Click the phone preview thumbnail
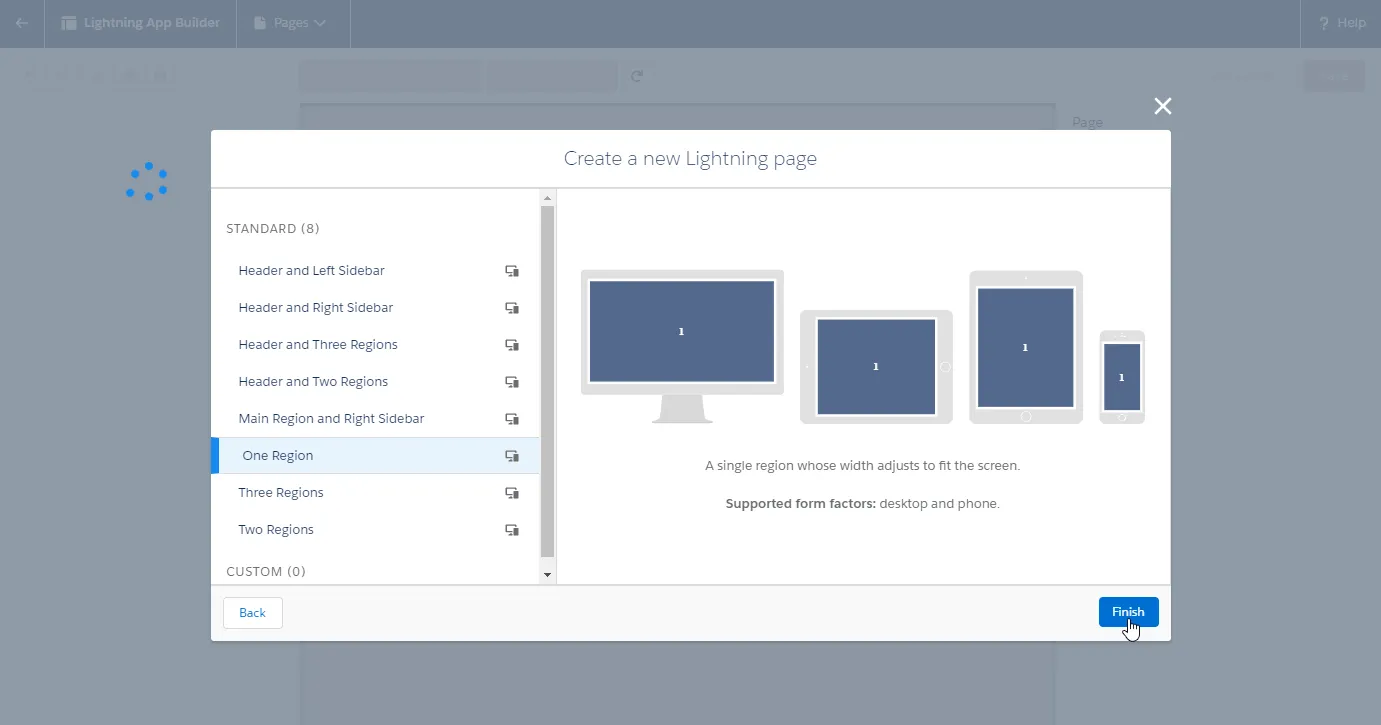Image resolution: width=1381 pixels, height=725 pixels. coord(1122,377)
